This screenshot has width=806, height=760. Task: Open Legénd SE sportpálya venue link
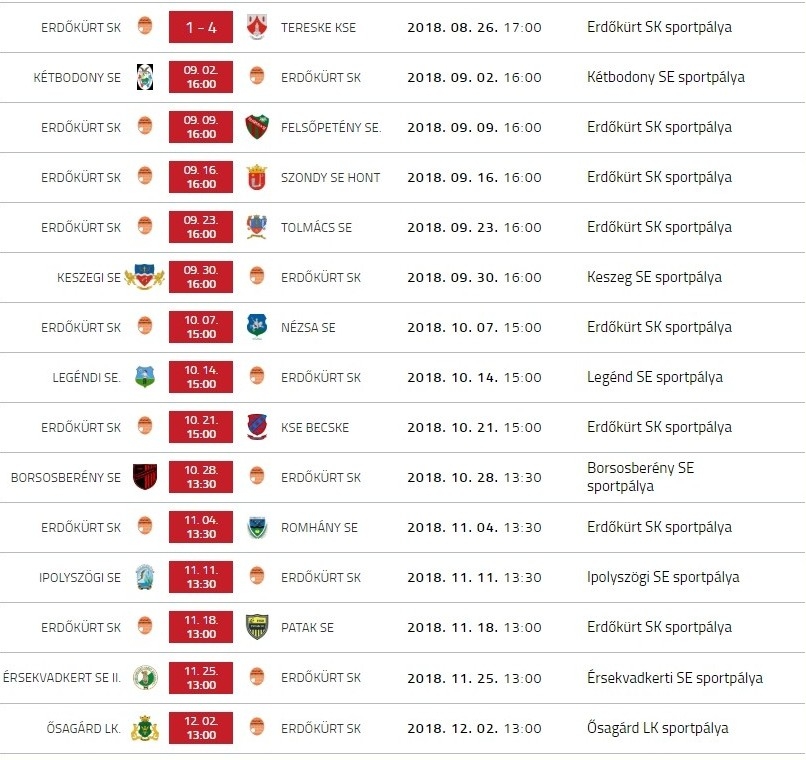pyautogui.click(x=655, y=377)
